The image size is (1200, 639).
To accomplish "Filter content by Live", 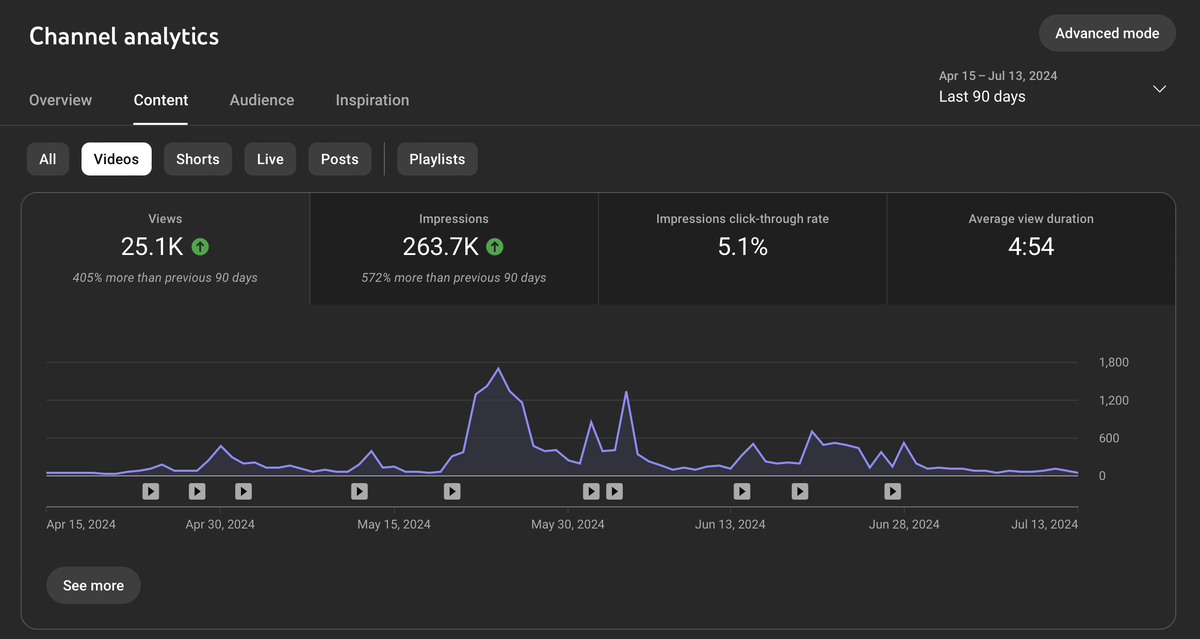I will (x=270, y=159).
